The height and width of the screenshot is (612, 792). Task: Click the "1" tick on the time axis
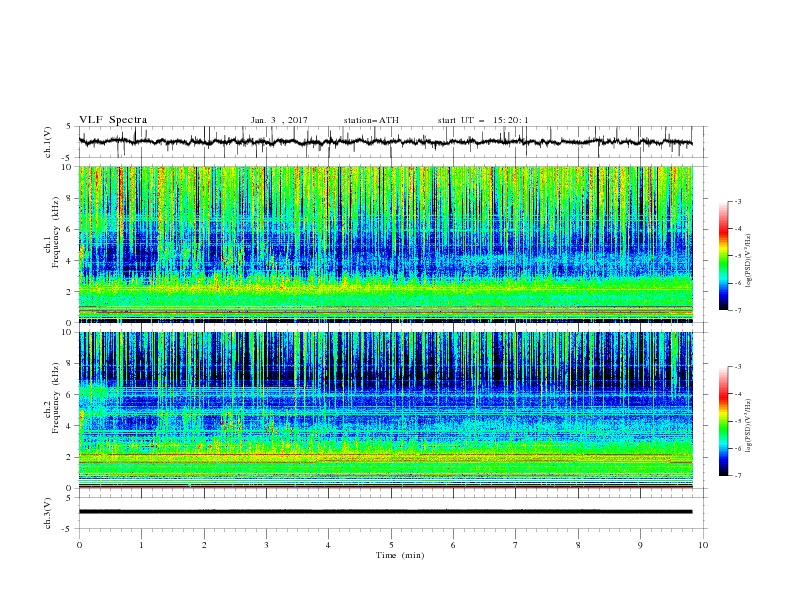coord(141,545)
